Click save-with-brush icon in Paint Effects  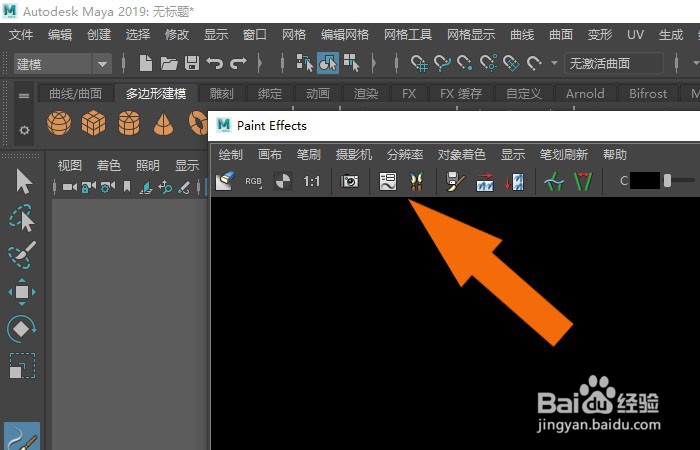pyautogui.click(x=455, y=181)
